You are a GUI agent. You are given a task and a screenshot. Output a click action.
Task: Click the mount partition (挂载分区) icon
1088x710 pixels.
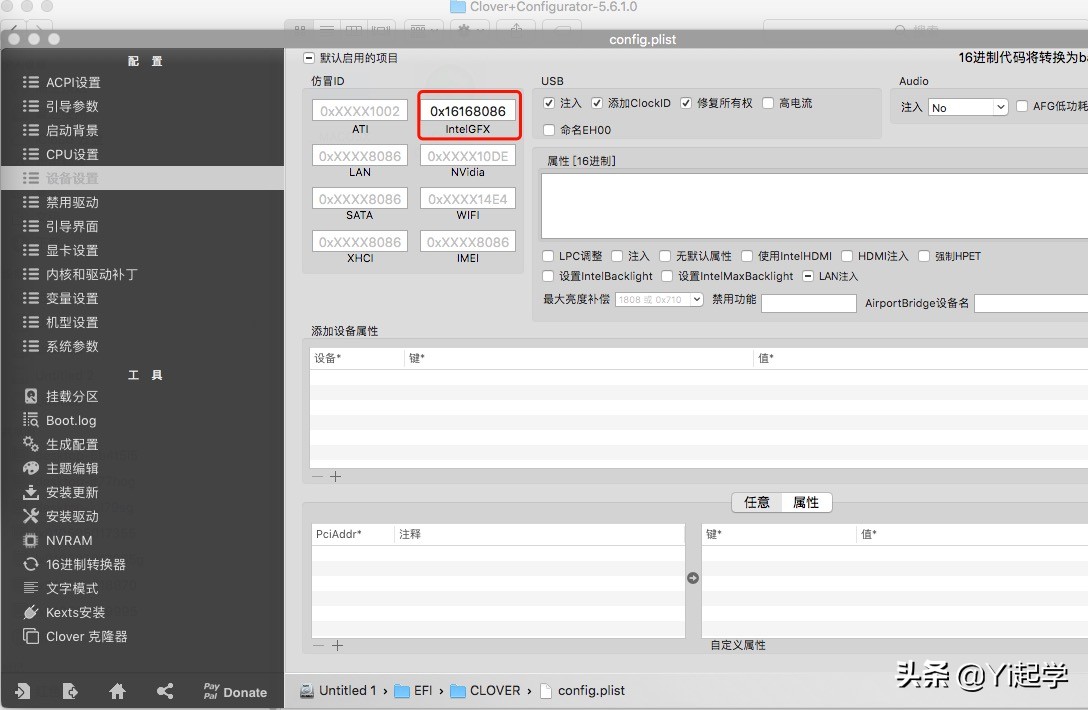pyautogui.click(x=31, y=396)
